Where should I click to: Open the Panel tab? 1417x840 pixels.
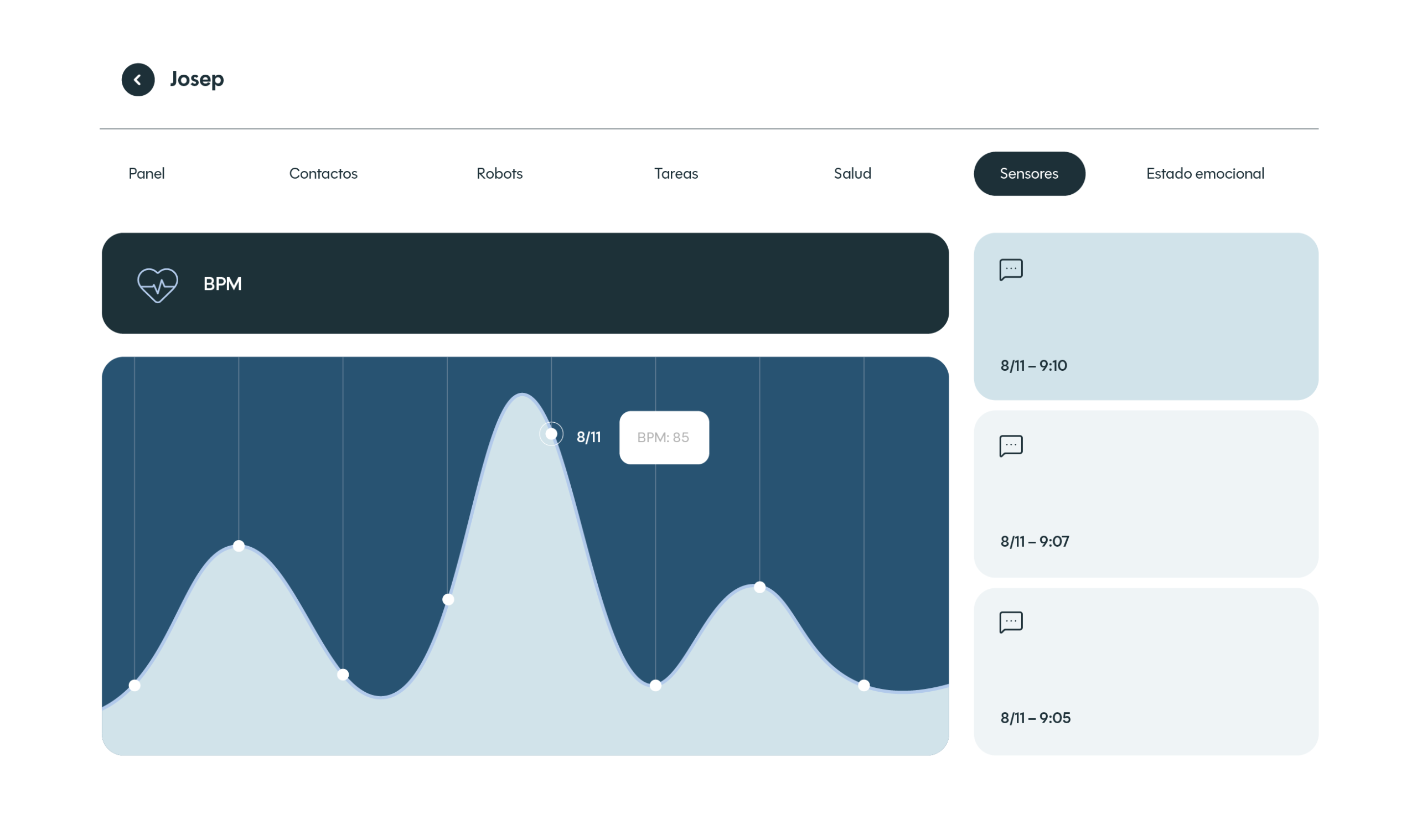147,174
